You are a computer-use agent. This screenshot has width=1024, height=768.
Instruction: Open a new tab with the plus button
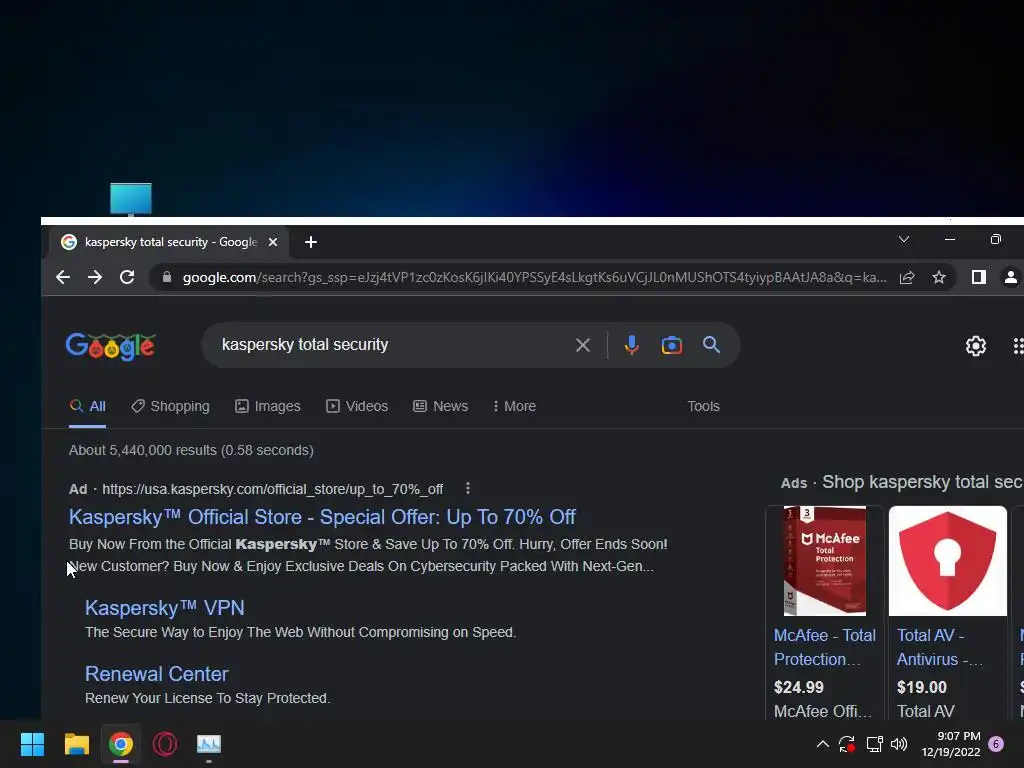pos(311,242)
